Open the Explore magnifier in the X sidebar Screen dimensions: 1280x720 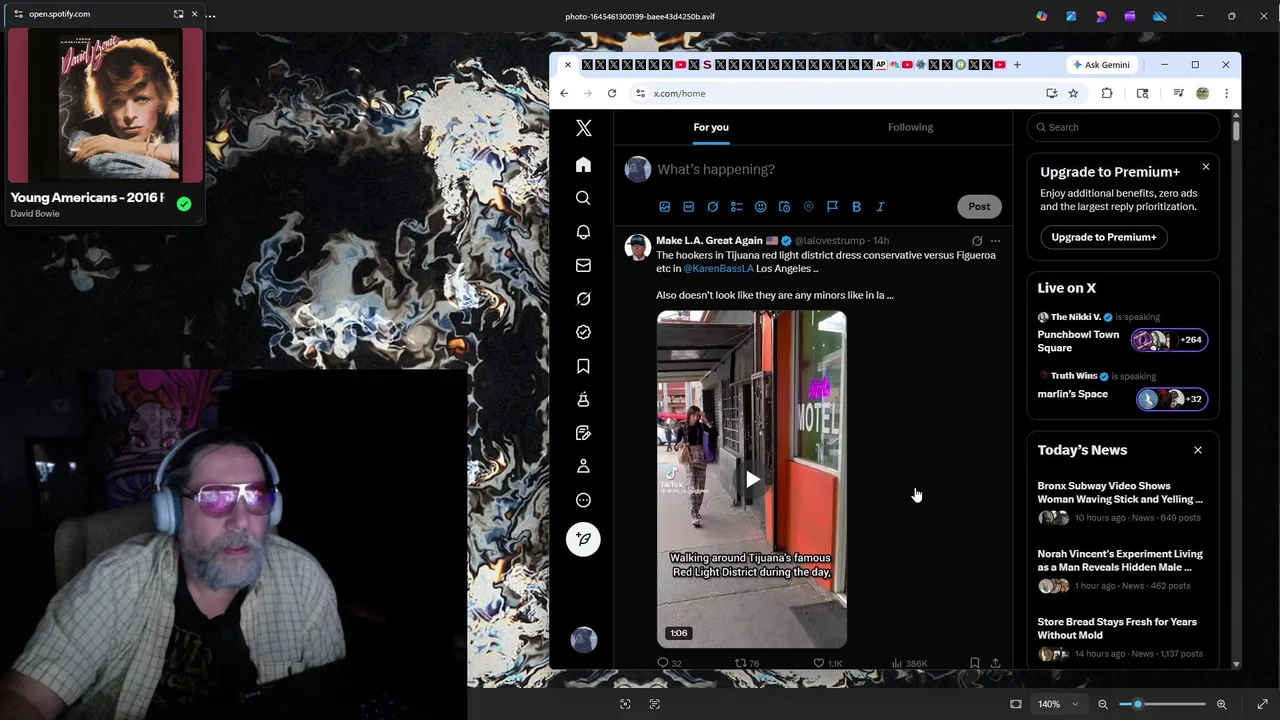click(583, 198)
